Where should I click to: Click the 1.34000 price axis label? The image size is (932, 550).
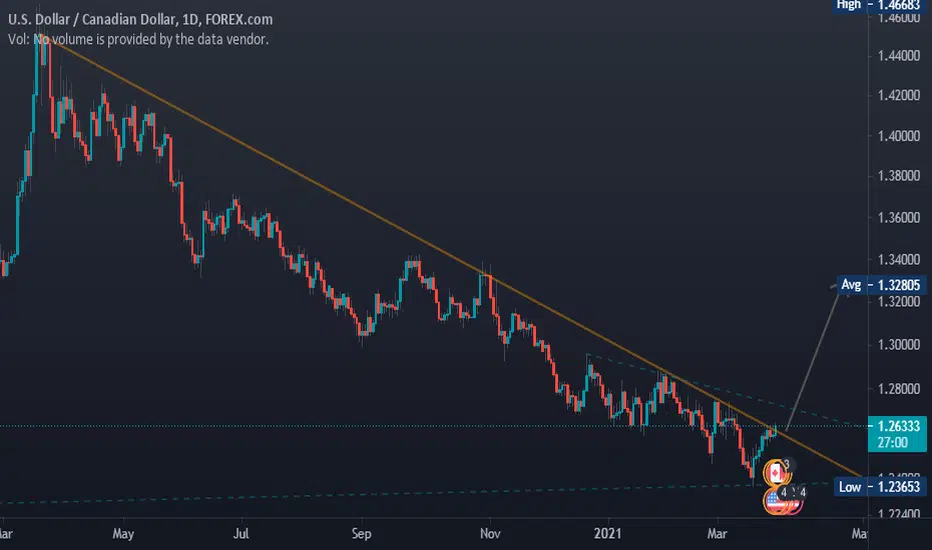point(899,260)
